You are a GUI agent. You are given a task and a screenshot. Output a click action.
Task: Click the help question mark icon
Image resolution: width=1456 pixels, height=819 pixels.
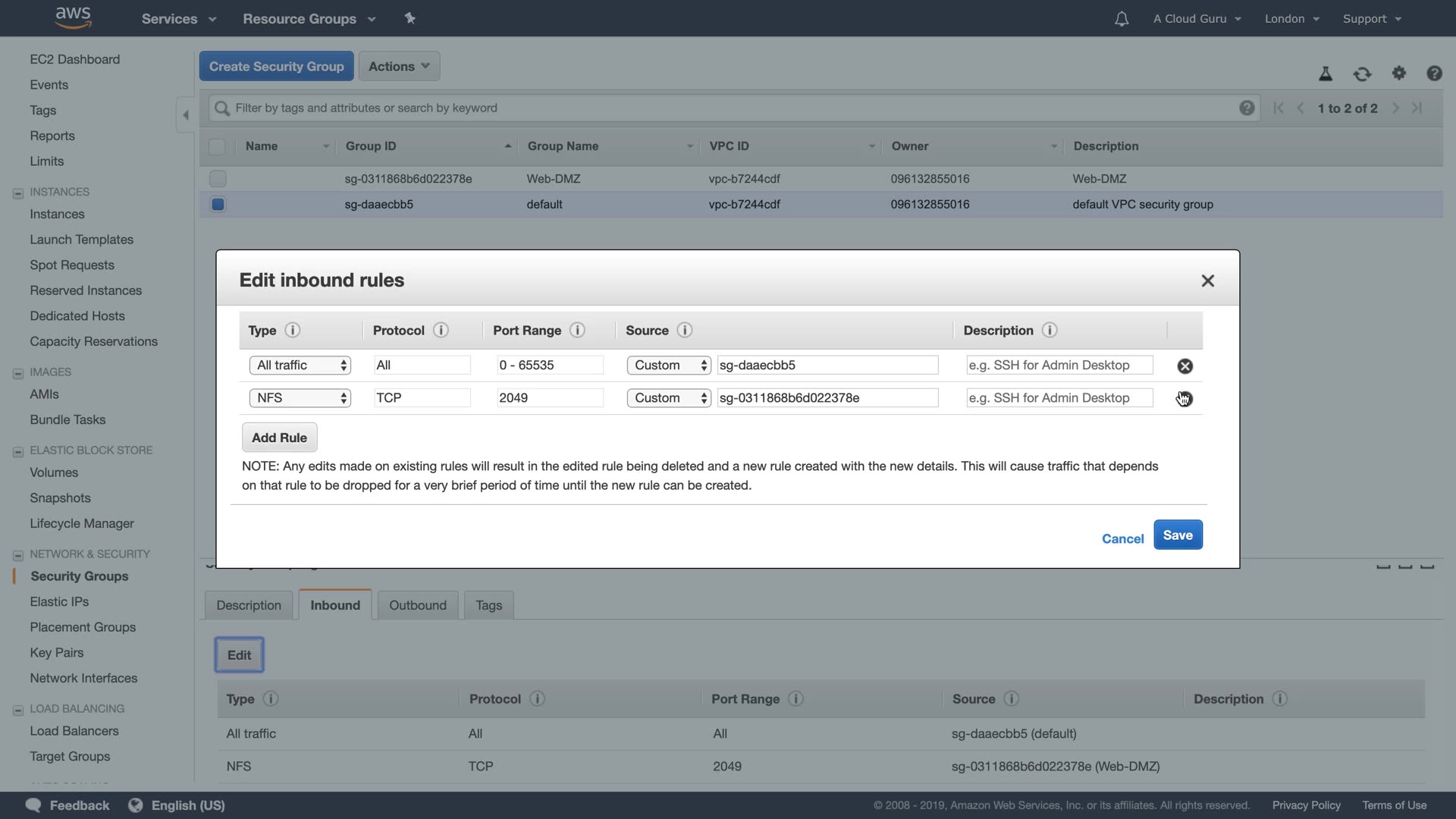[1433, 74]
